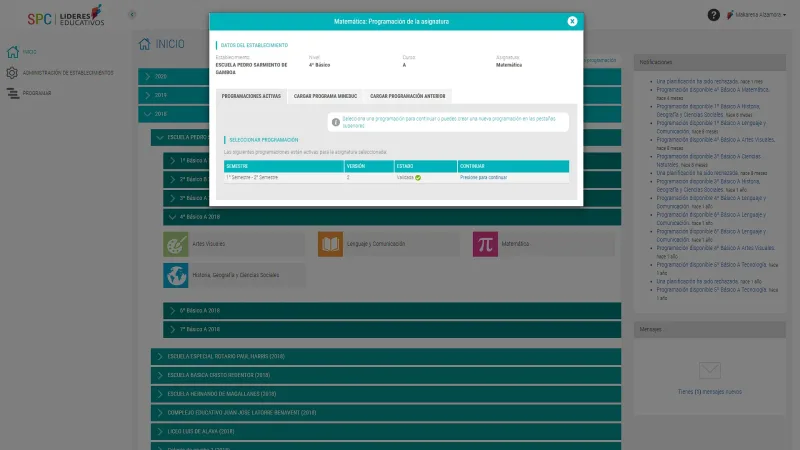This screenshot has height=450, width=800.
Task: Open Administración de Establecimientos menu item
Action: 68,73
